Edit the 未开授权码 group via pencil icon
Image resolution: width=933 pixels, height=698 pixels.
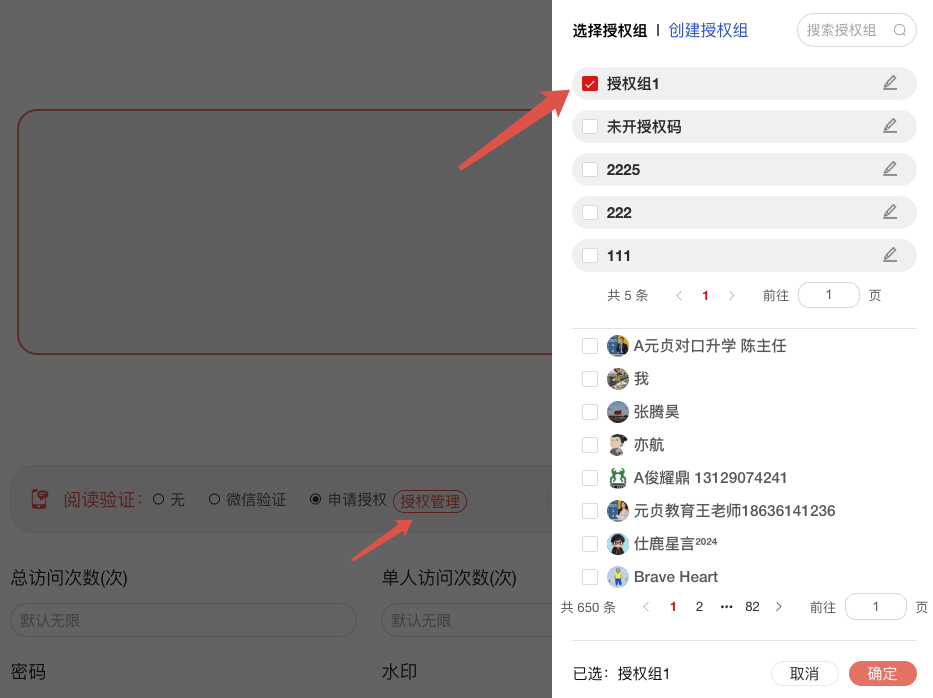tap(890, 126)
